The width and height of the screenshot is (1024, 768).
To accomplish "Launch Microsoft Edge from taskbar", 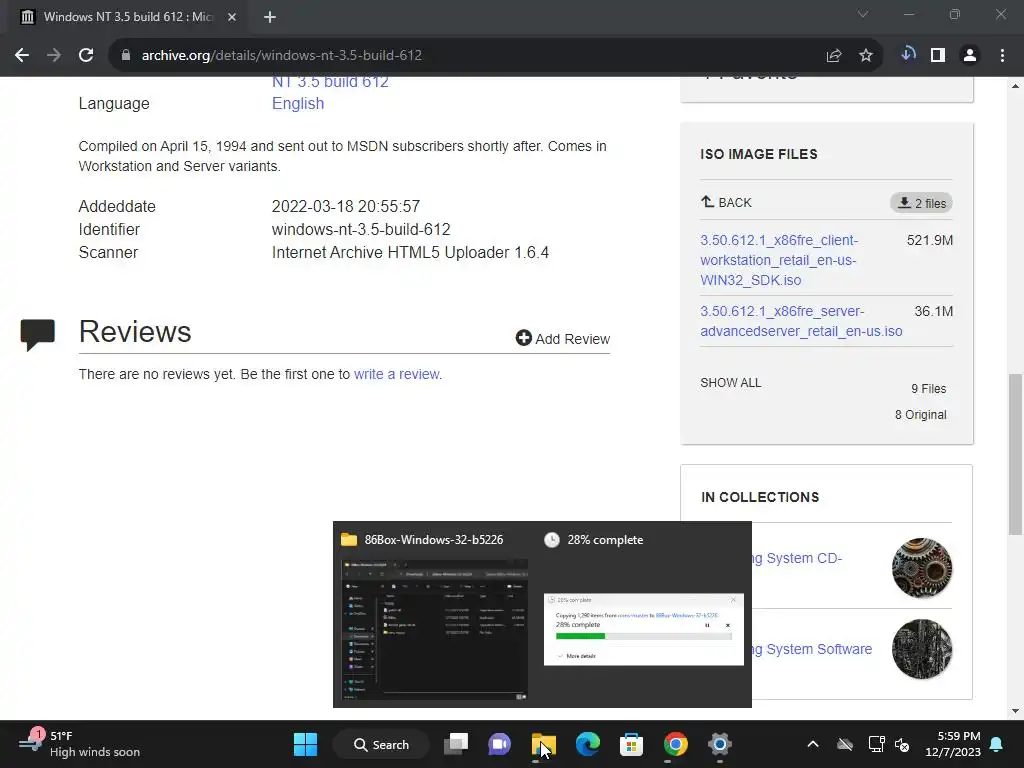I will [588, 744].
